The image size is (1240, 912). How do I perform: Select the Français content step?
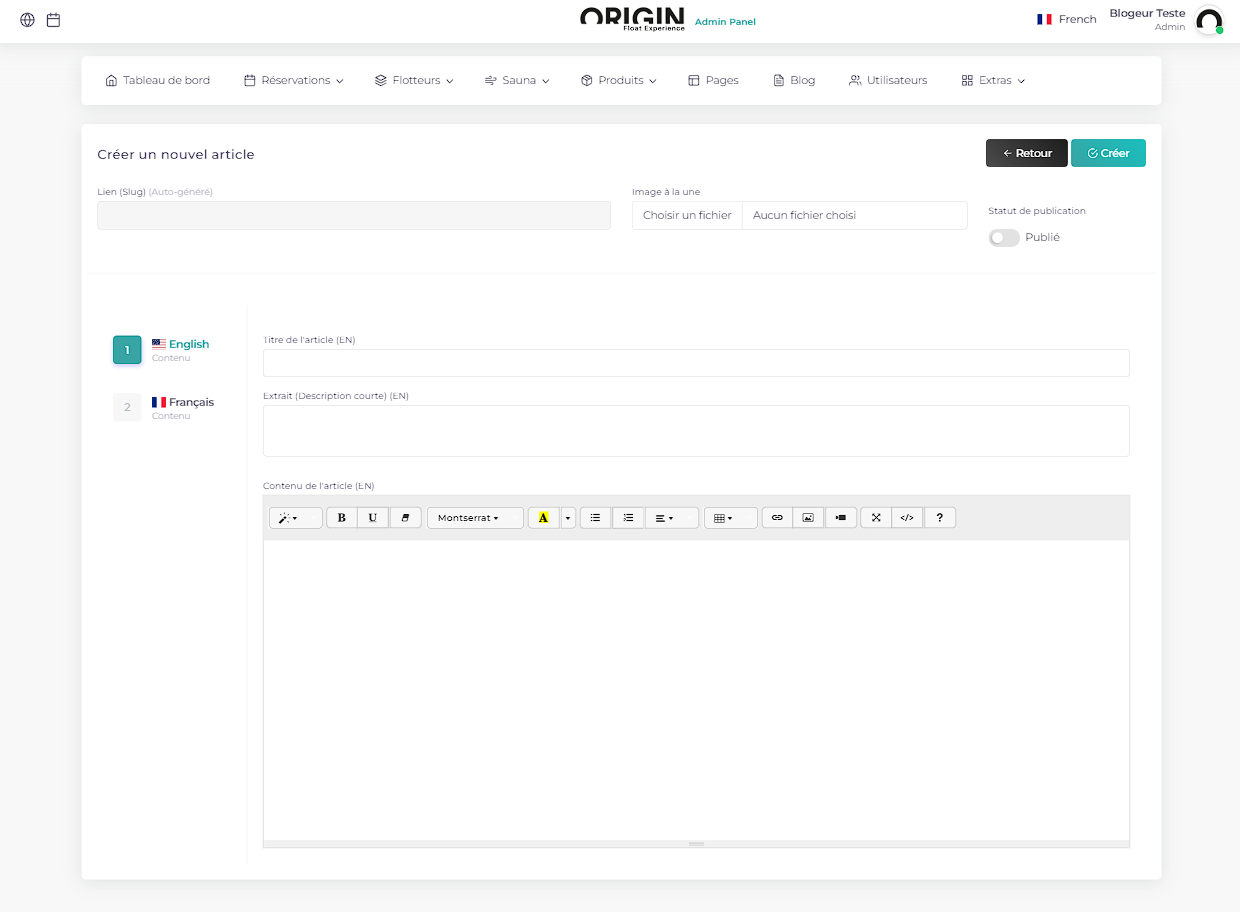pyautogui.click(x=164, y=408)
